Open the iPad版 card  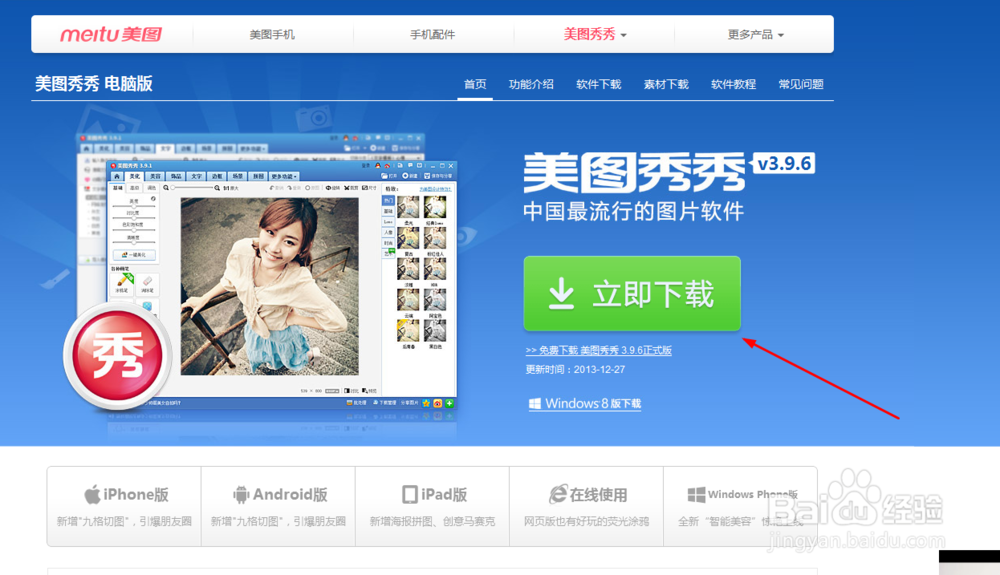432,506
